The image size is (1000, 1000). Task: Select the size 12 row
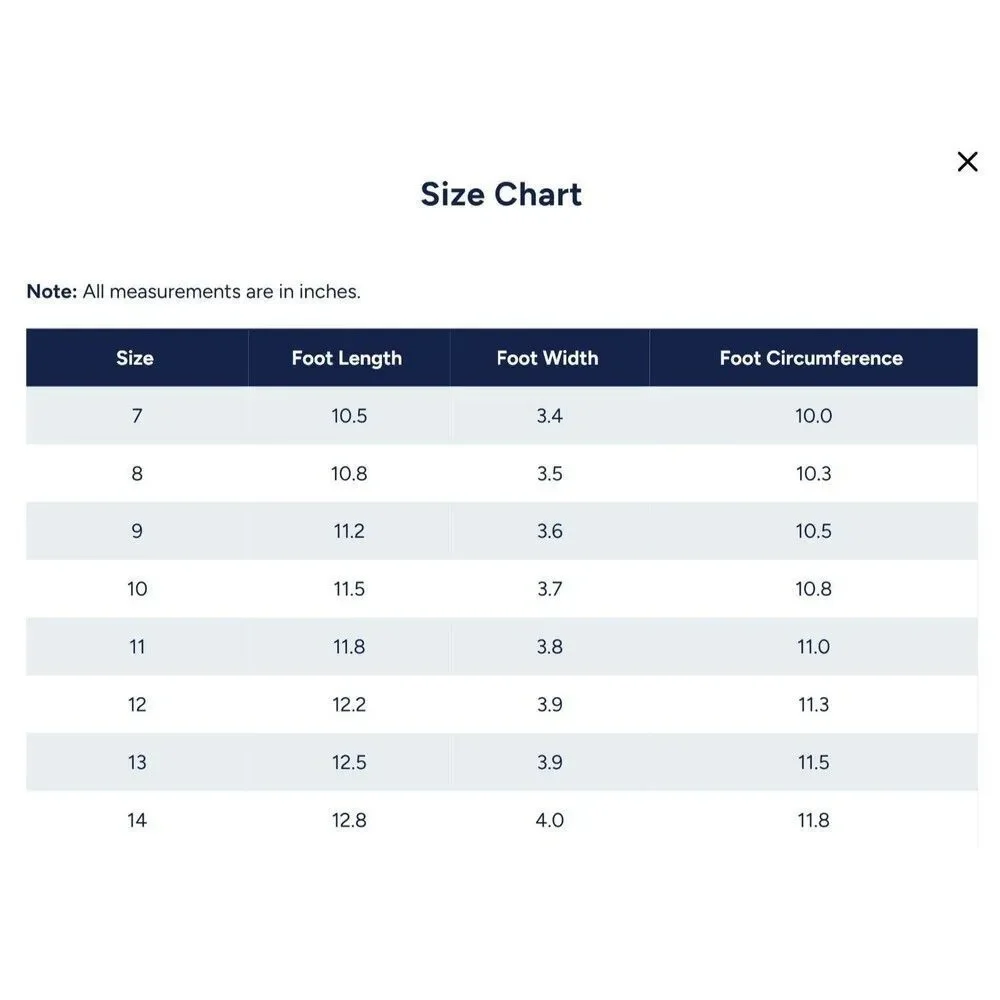click(x=501, y=704)
